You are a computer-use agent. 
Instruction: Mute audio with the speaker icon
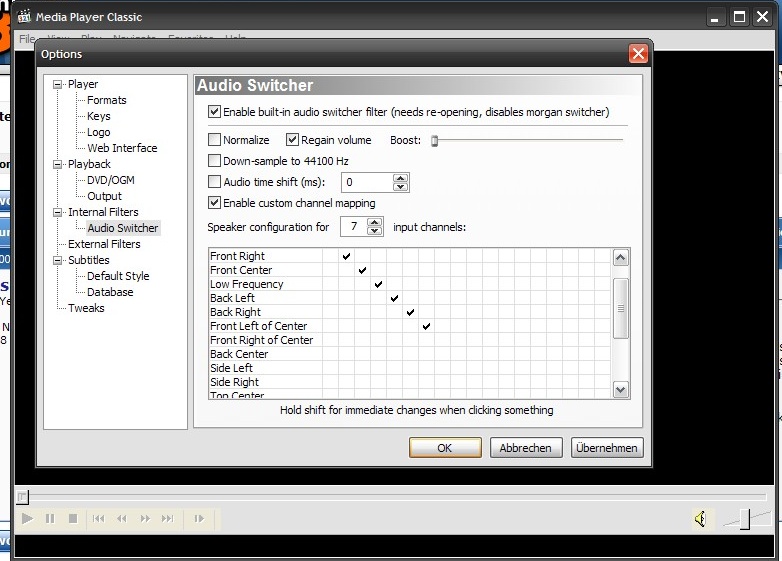pyautogui.click(x=701, y=519)
